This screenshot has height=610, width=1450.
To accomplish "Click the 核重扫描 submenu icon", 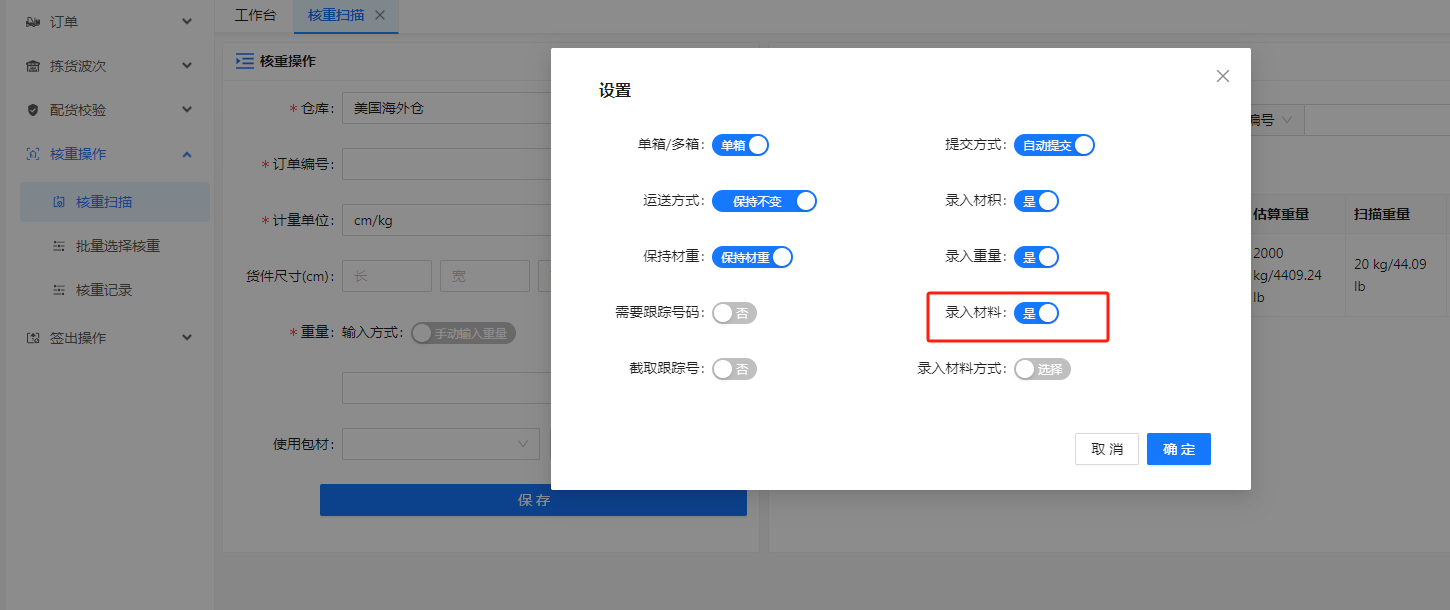I will click(58, 202).
